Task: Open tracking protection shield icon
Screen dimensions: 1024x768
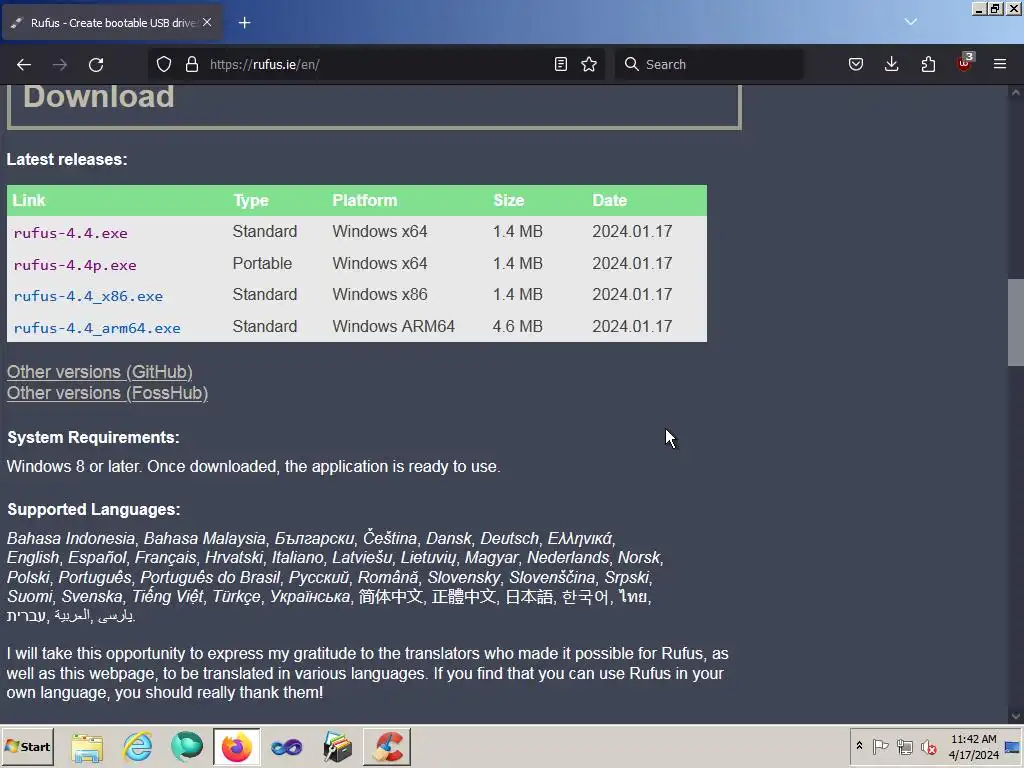Action: pos(164,64)
